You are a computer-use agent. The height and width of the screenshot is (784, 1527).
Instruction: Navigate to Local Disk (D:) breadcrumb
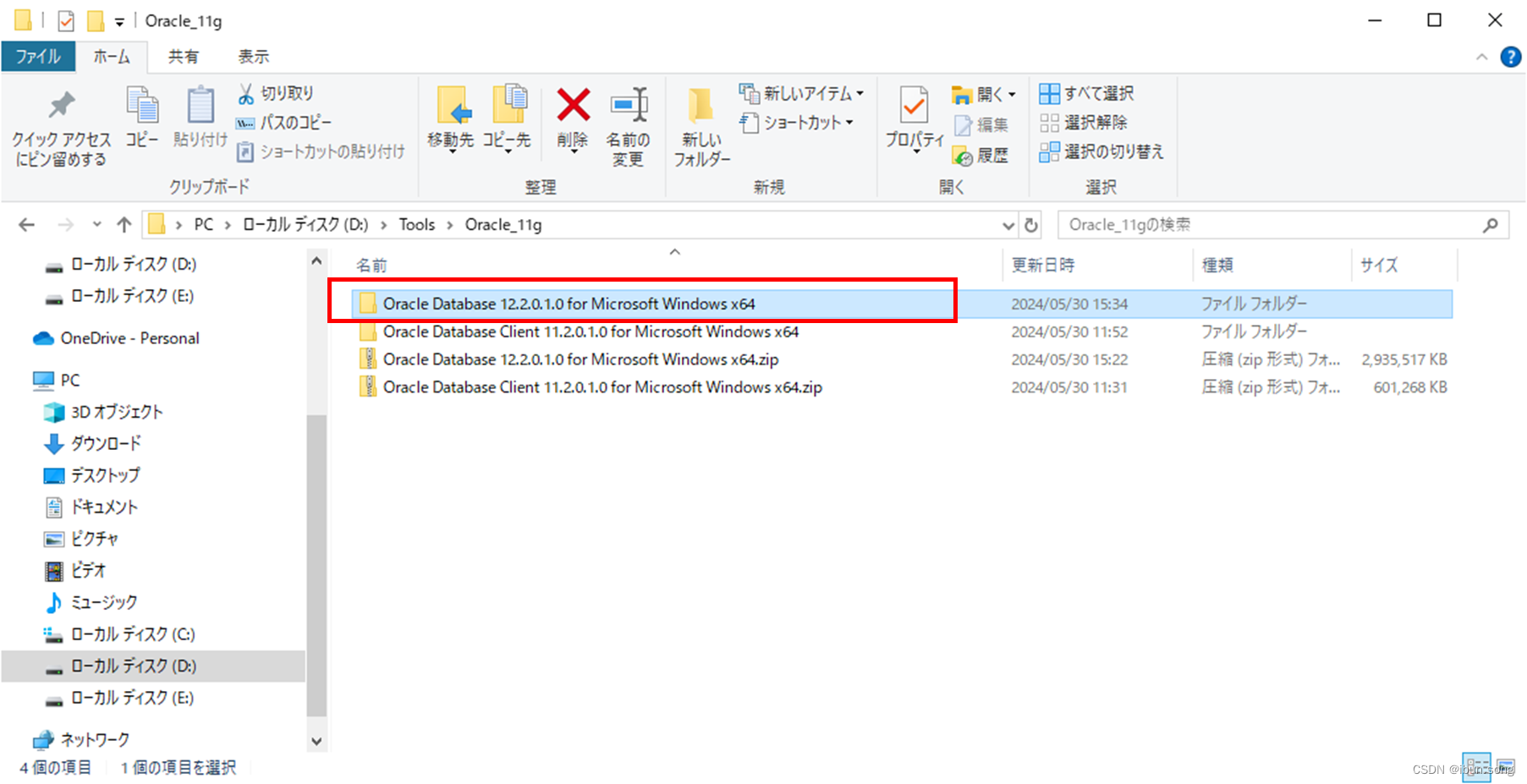tap(305, 225)
